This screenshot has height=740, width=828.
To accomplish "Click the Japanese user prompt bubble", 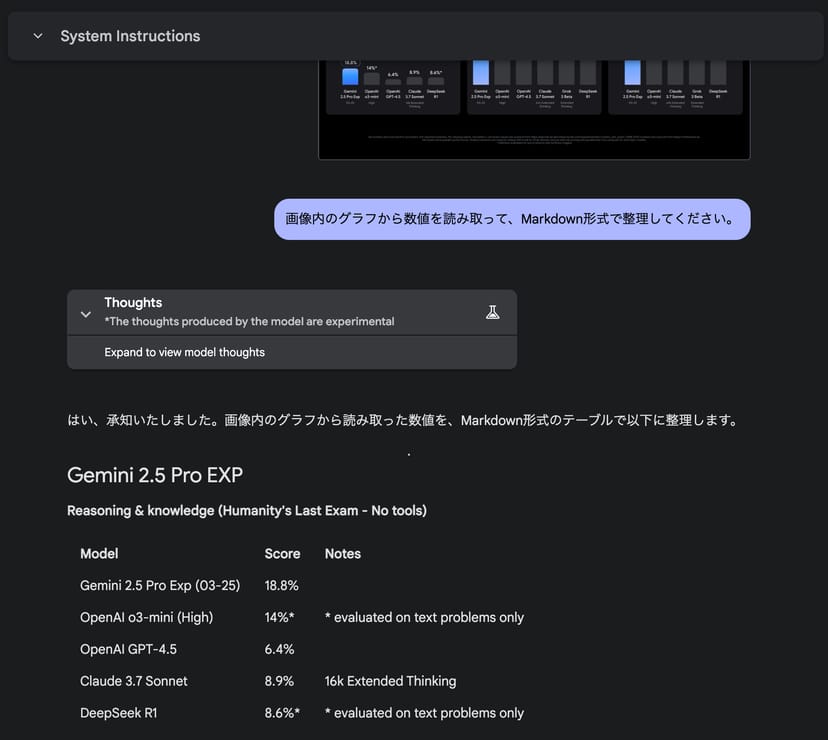I will (x=512, y=218).
